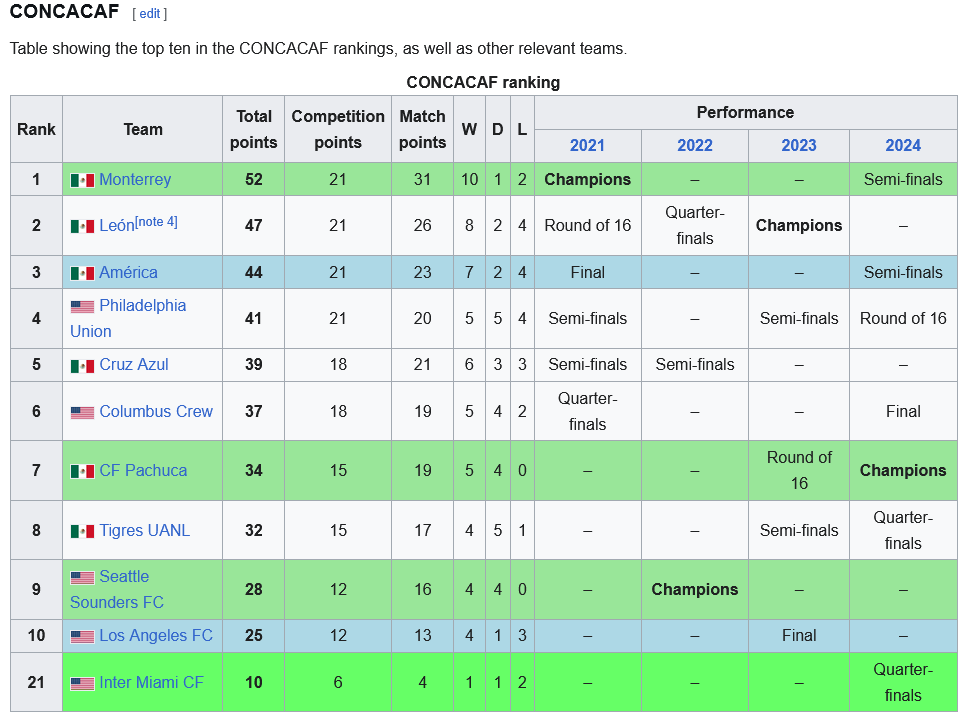
Task: Open the 2023 performance year link
Action: (x=799, y=145)
